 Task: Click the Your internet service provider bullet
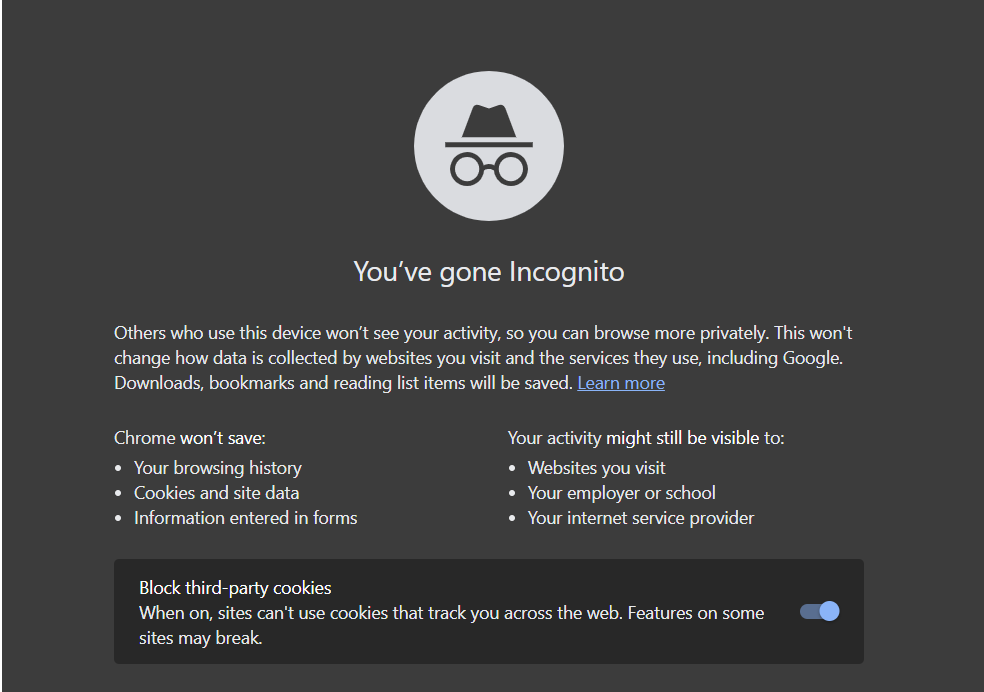640,517
